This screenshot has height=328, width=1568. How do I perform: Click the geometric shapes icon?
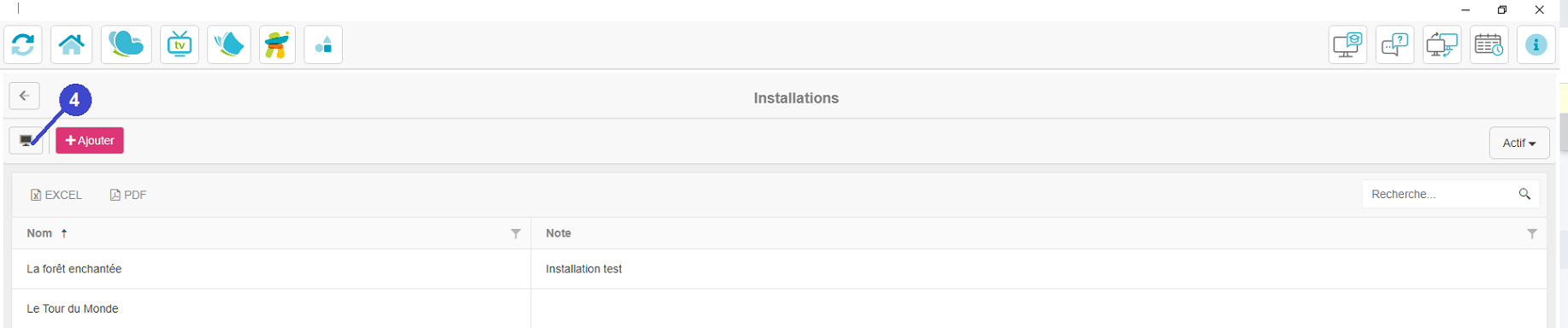pyautogui.click(x=323, y=44)
